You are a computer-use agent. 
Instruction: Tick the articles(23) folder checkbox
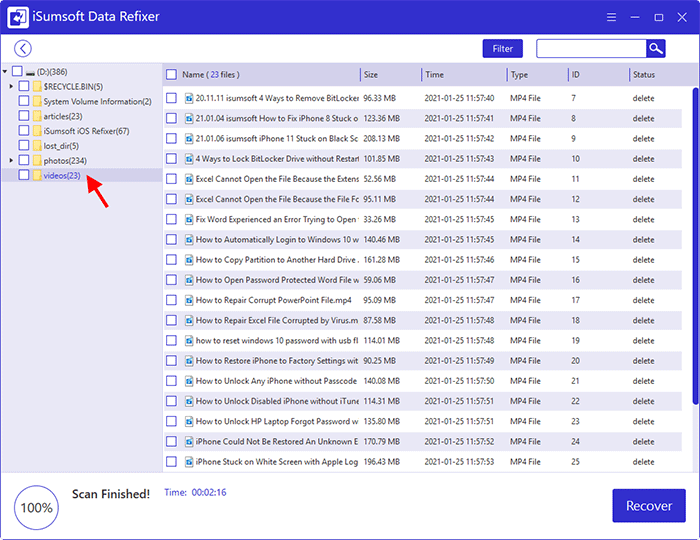click(24, 116)
